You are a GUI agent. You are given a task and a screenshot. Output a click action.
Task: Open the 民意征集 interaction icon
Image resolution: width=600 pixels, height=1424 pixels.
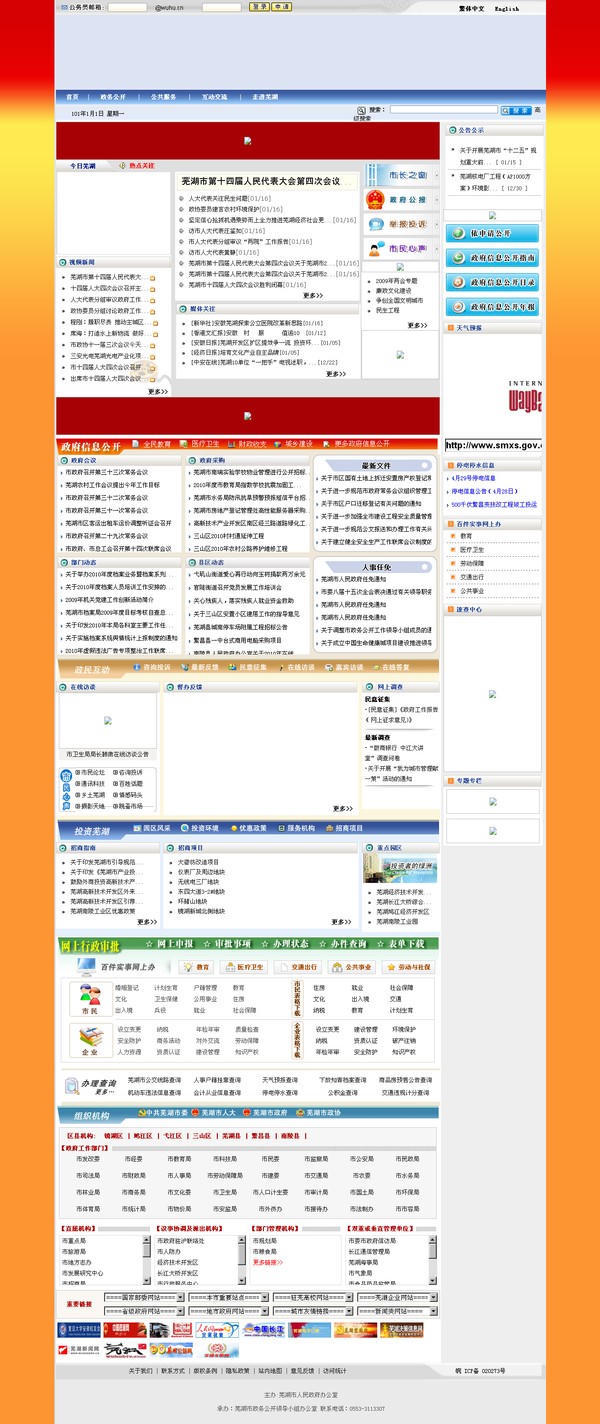pyautogui.click(x=247, y=667)
